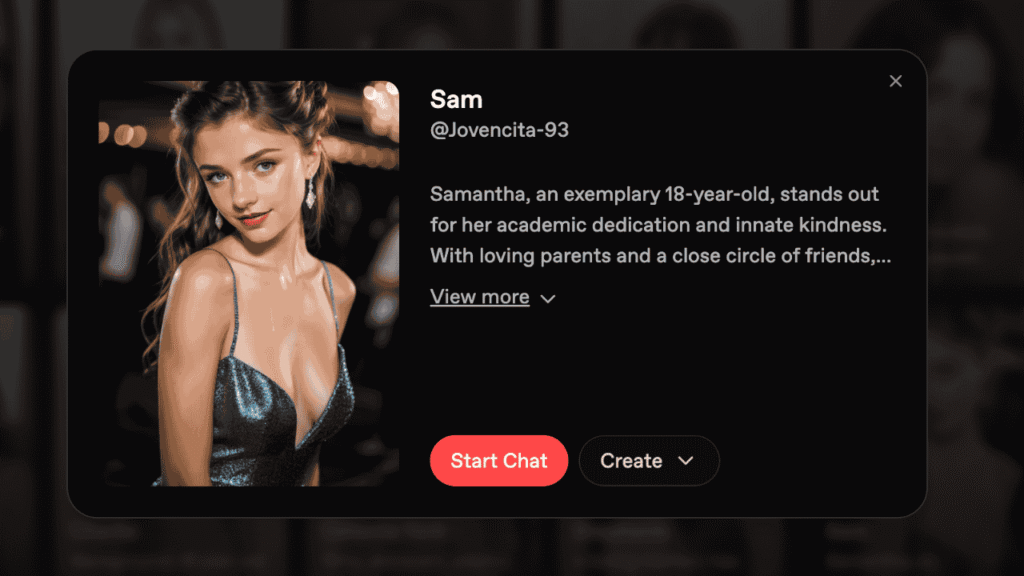Click the Samantha description paragraph text

[660, 225]
